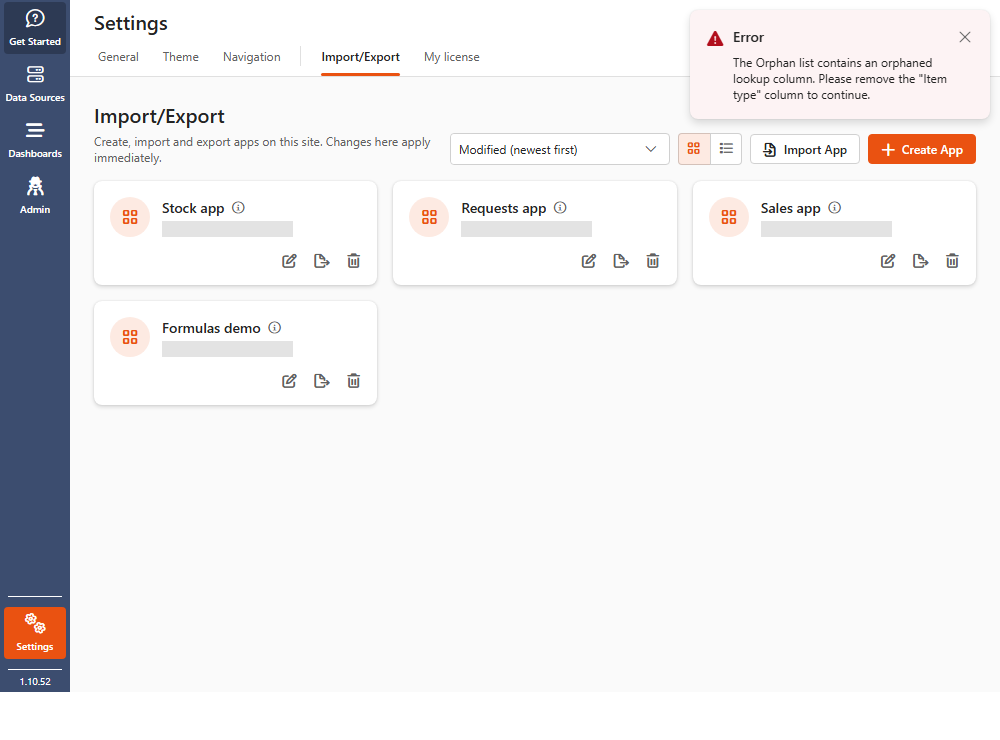Open the Get Started help section
The width and height of the screenshot is (1000, 740).
(x=34, y=28)
